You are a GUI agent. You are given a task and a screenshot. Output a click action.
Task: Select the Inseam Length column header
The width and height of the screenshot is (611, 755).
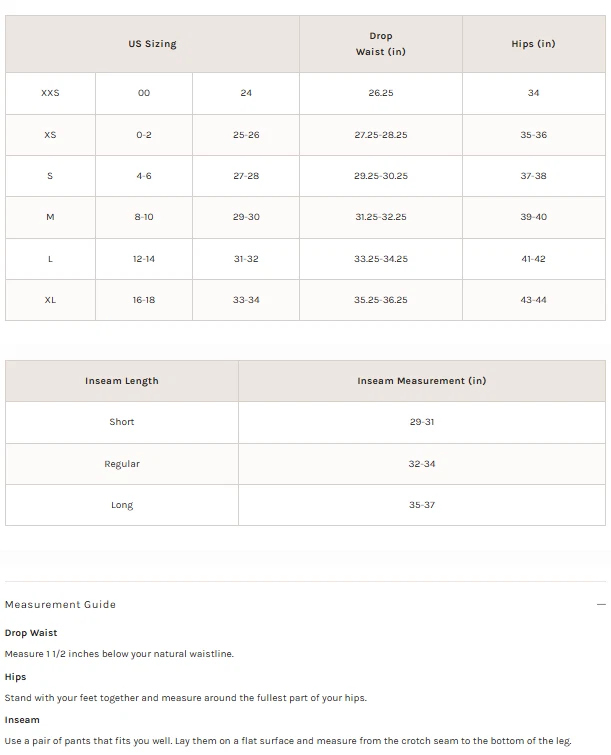pyautogui.click(x=122, y=381)
